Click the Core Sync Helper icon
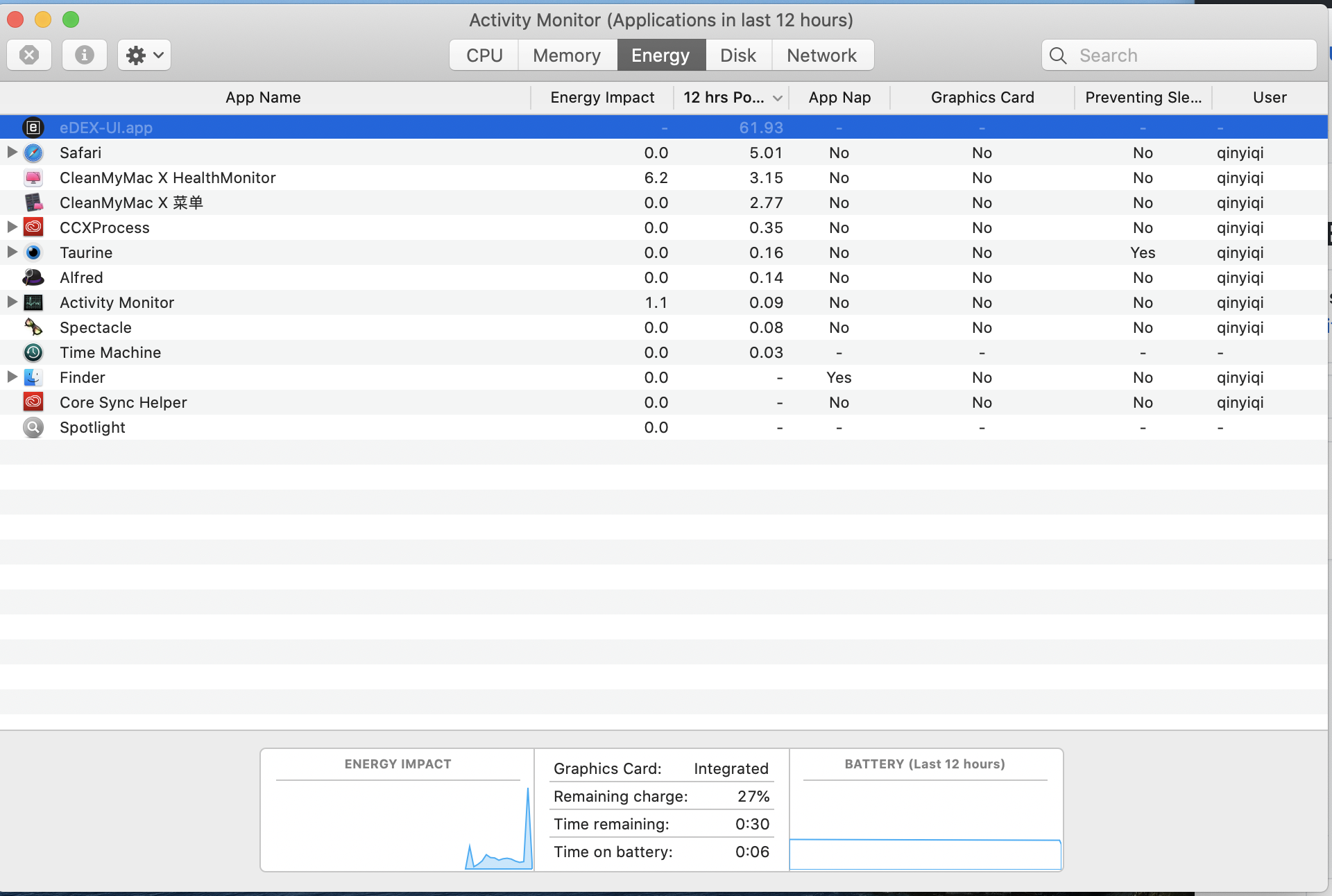This screenshot has width=1332, height=896. coord(33,402)
